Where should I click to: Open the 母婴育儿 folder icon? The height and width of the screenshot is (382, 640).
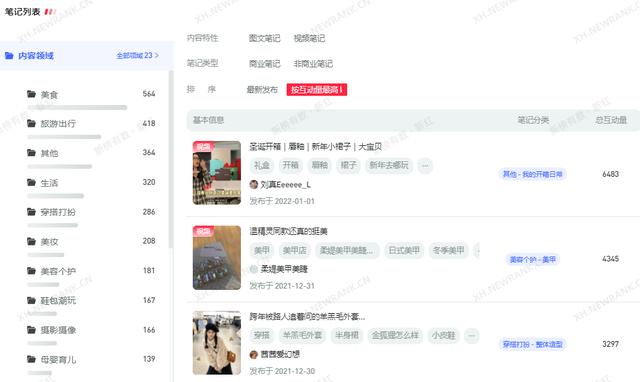[31, 359]
